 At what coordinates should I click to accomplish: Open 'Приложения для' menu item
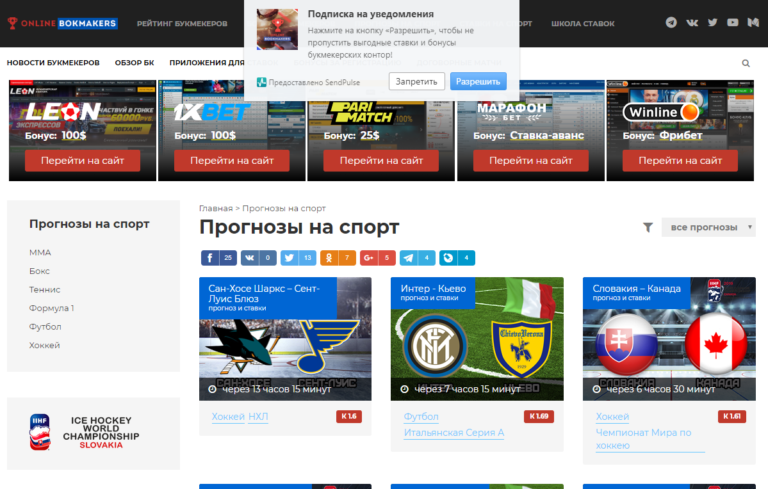[207, 63]
